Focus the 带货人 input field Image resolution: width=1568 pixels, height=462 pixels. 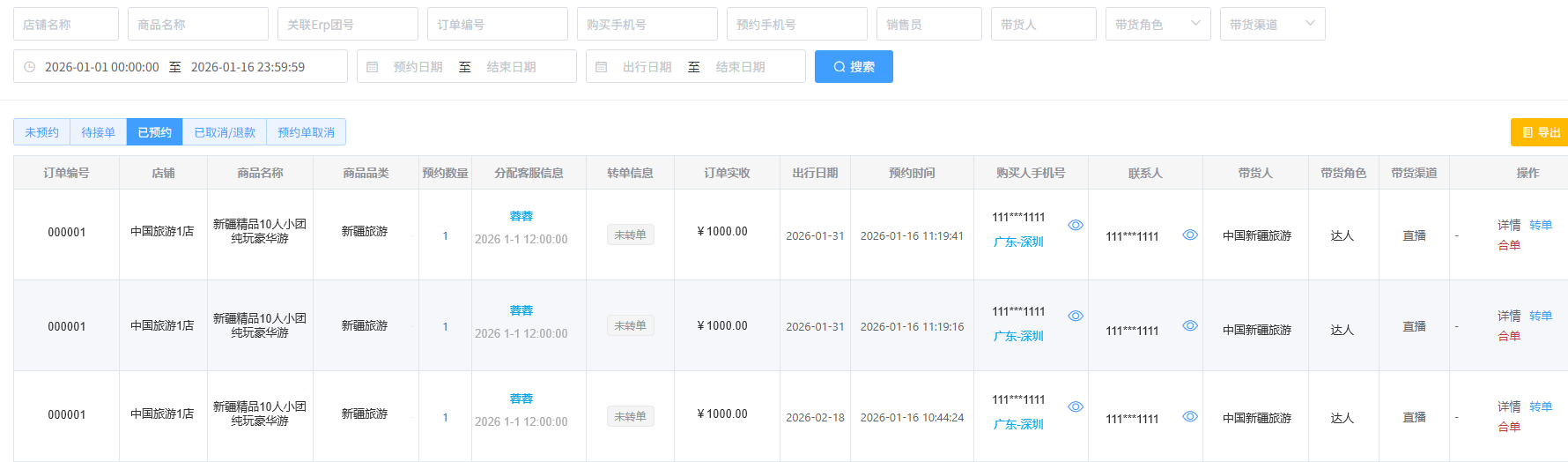[x=1044, y=24]
